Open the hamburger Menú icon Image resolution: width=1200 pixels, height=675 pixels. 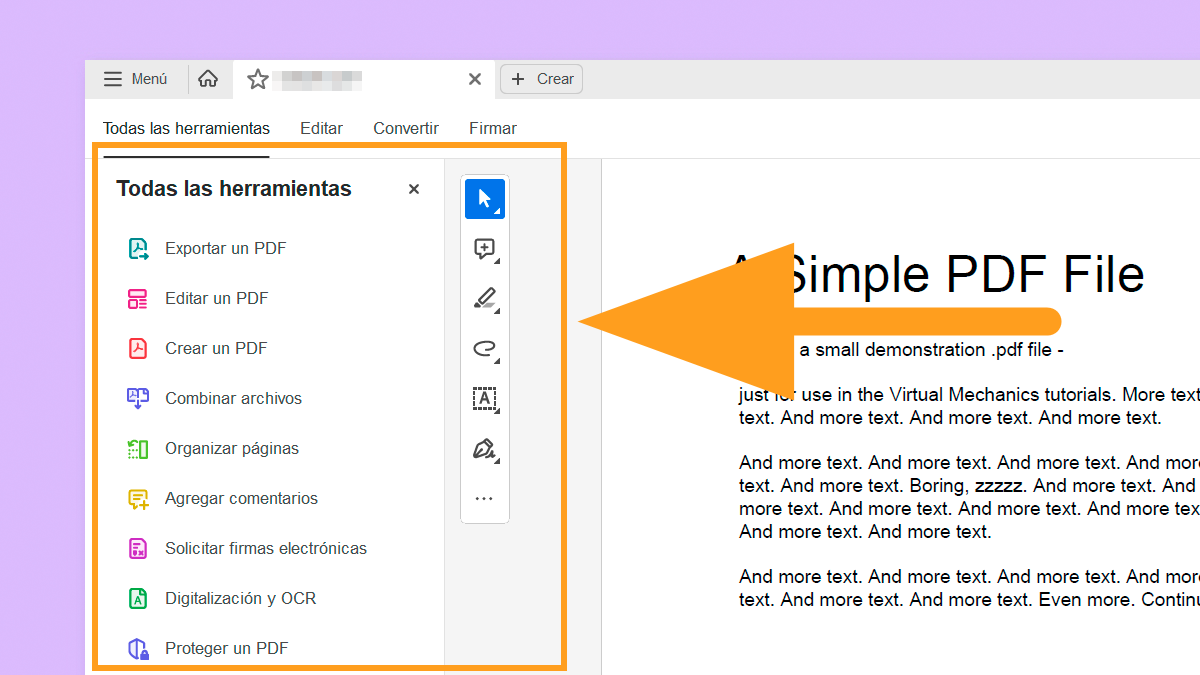(x=113, y=78)
